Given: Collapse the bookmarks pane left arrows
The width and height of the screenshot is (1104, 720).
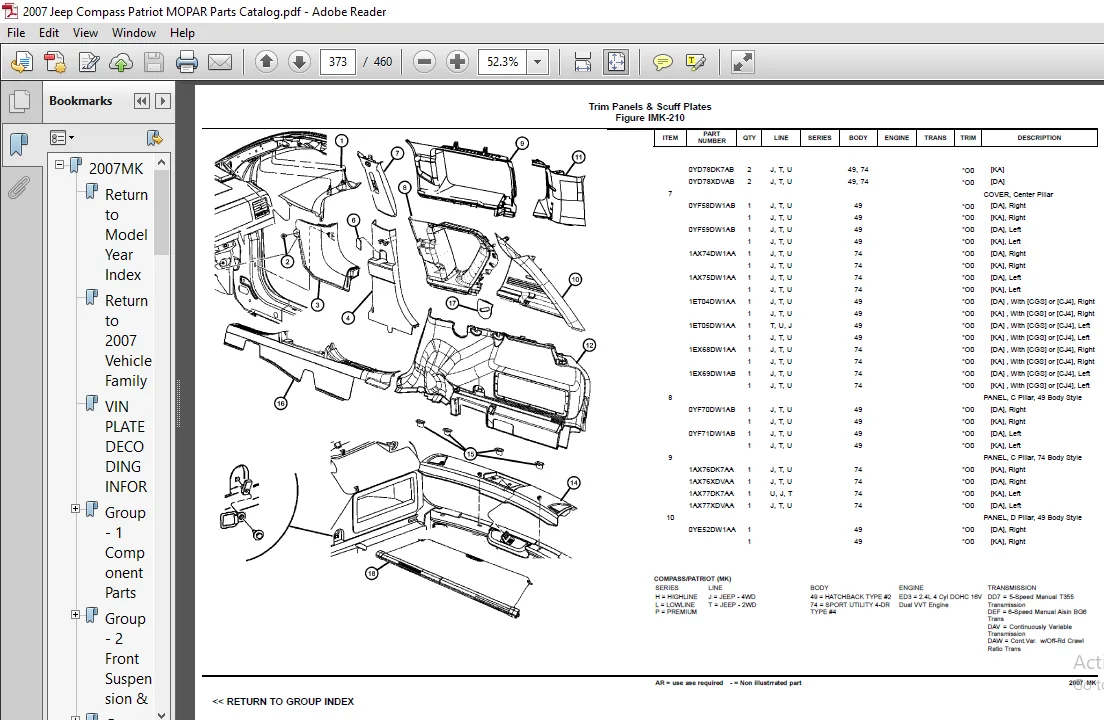Looking at the screenshot, I should click(x=142, y=101).
